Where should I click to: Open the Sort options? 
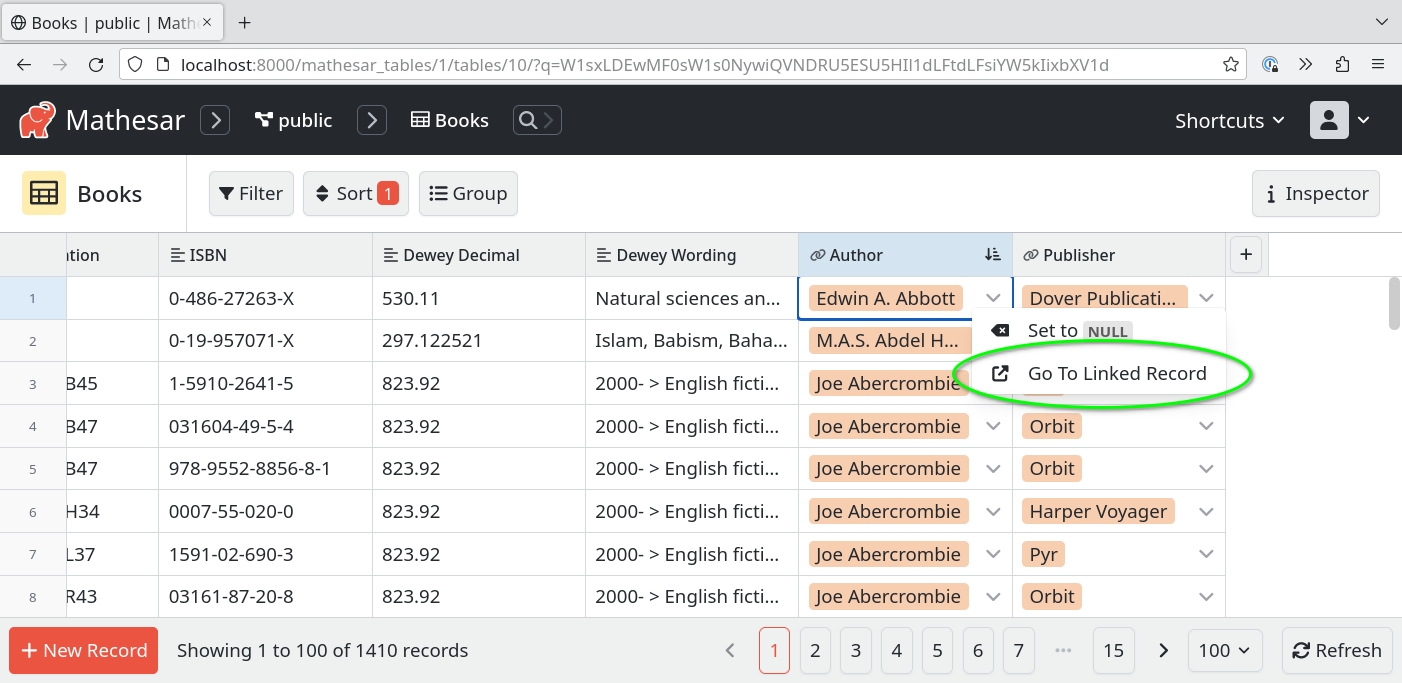[355, 193]
